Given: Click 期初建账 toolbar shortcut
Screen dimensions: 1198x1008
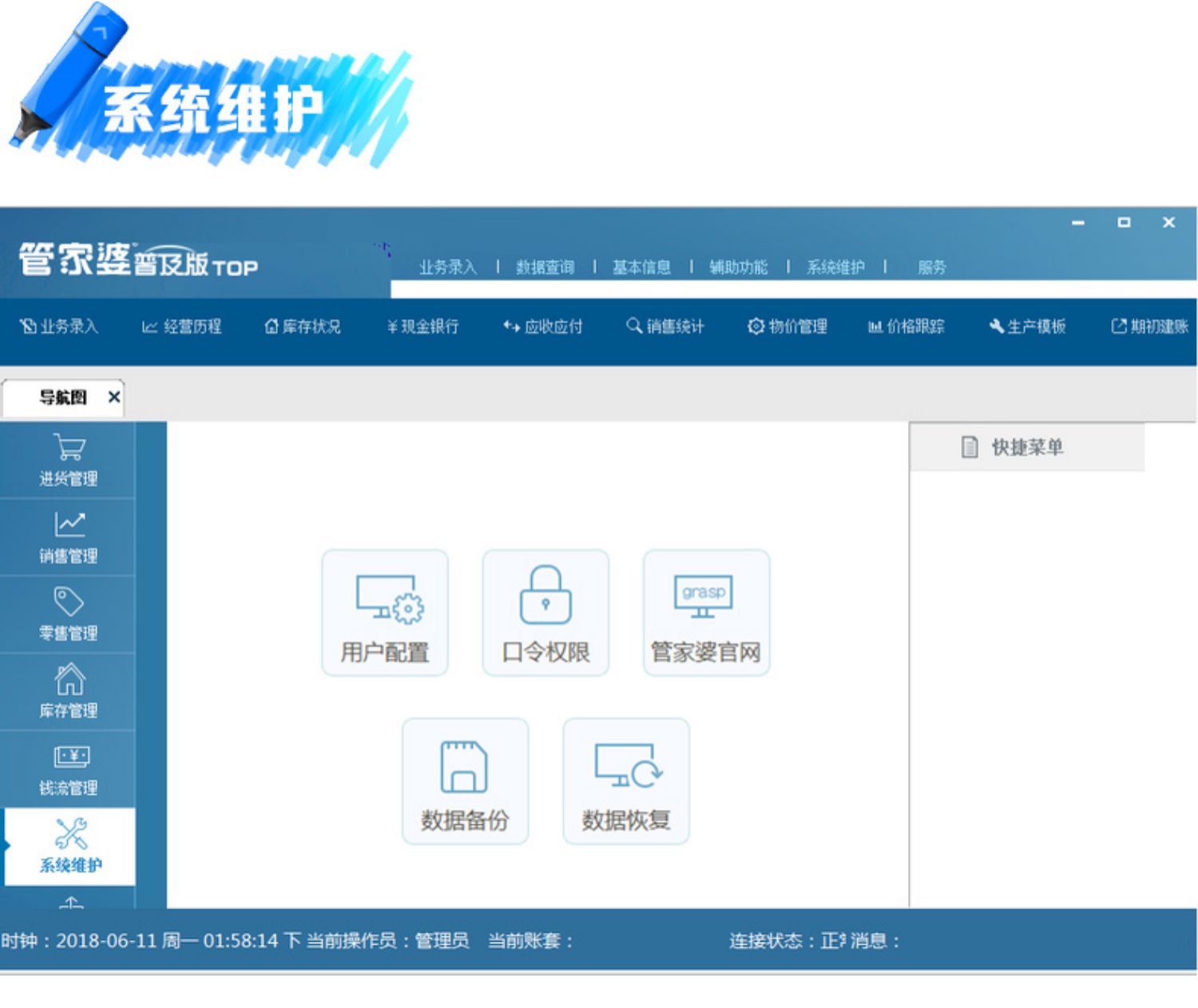Looking at the screenshot, I should click(1150, 326).
